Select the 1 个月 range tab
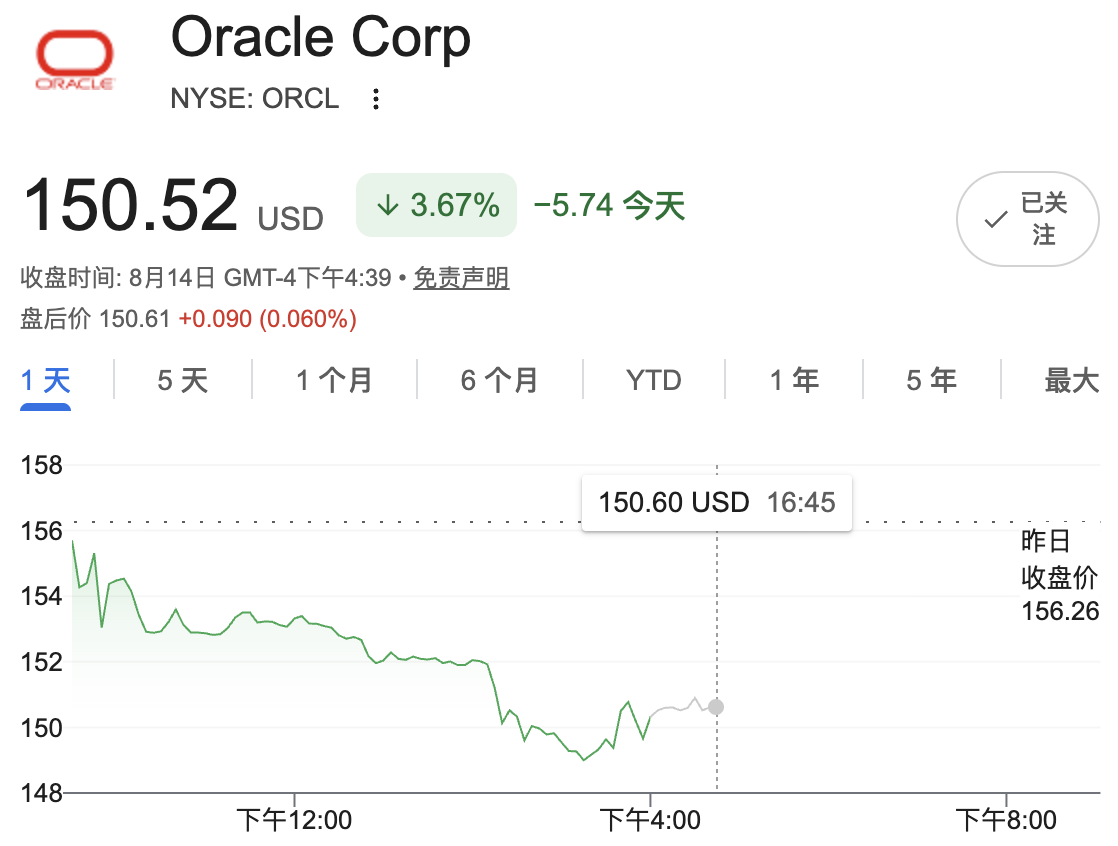The image size is (1118, 846). (x=334, y=381)
